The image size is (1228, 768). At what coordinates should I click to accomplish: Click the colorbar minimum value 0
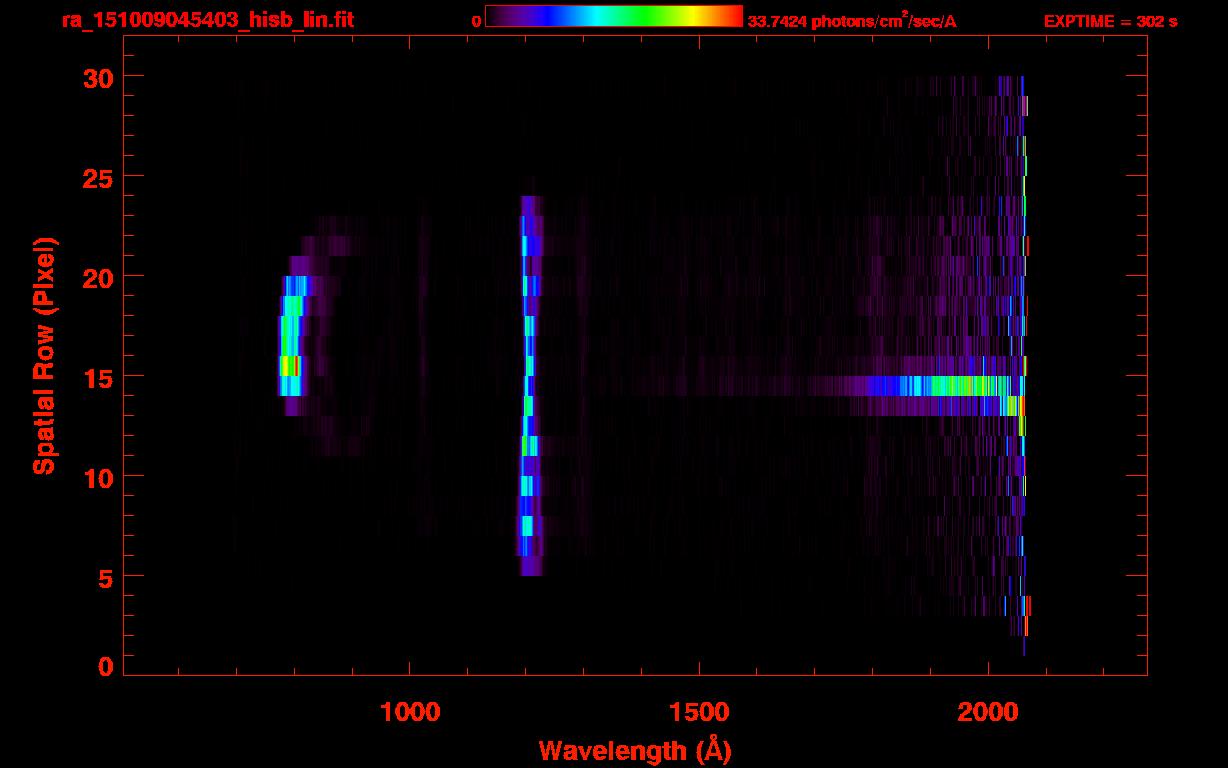click(477, 21)
